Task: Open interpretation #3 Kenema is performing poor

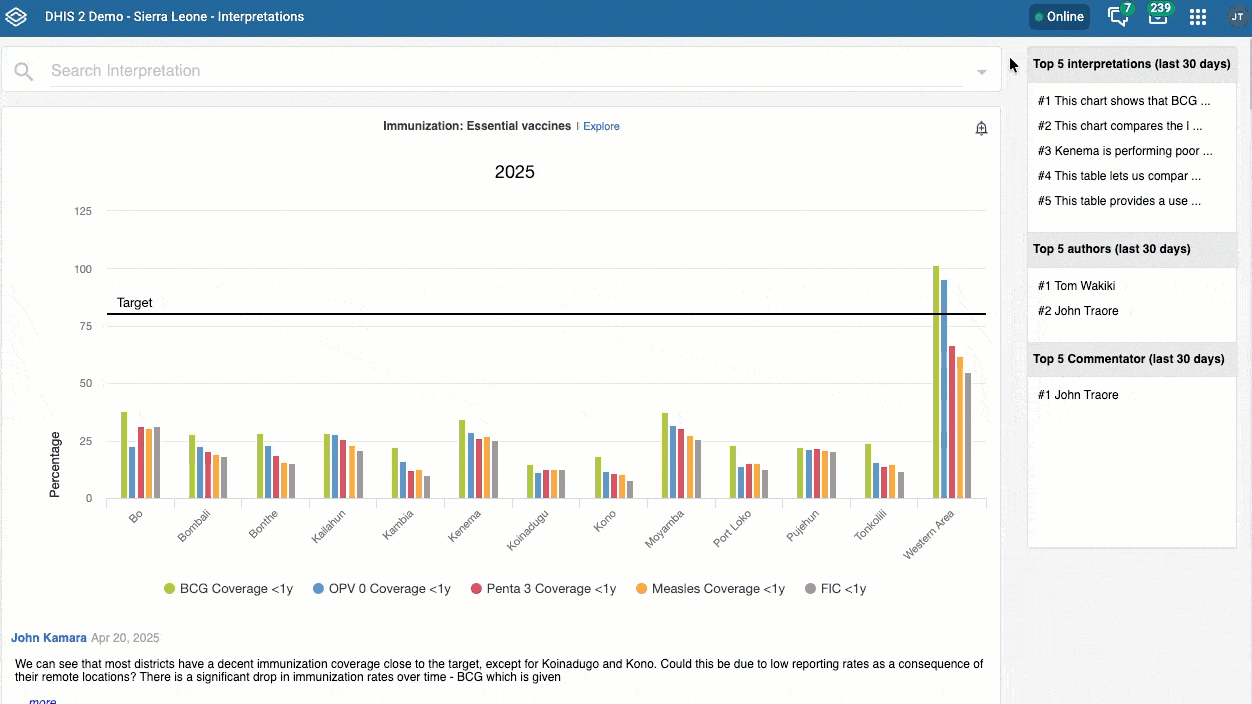Action: tap(1125, 151)
